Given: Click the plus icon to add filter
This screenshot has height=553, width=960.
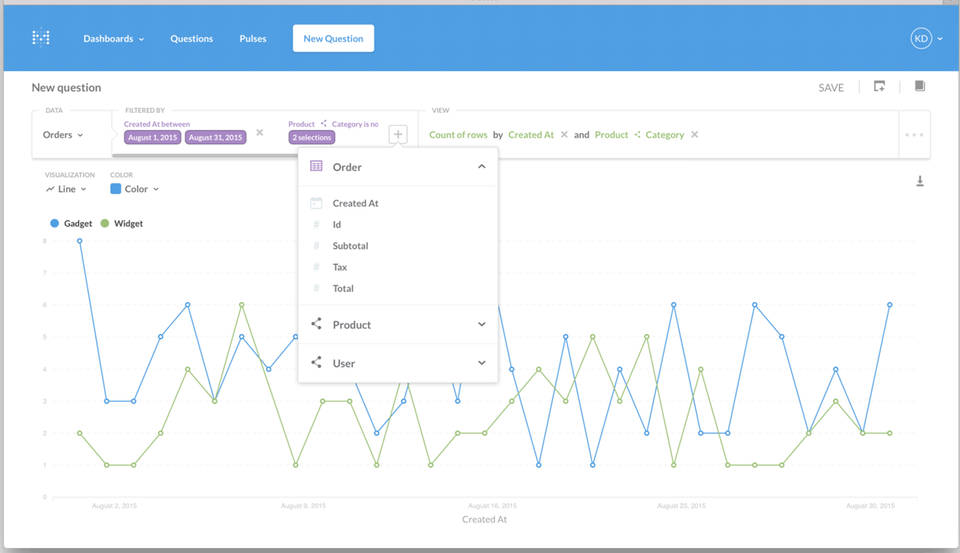Looking at the screenshot, I should click(x=397, y=134).
